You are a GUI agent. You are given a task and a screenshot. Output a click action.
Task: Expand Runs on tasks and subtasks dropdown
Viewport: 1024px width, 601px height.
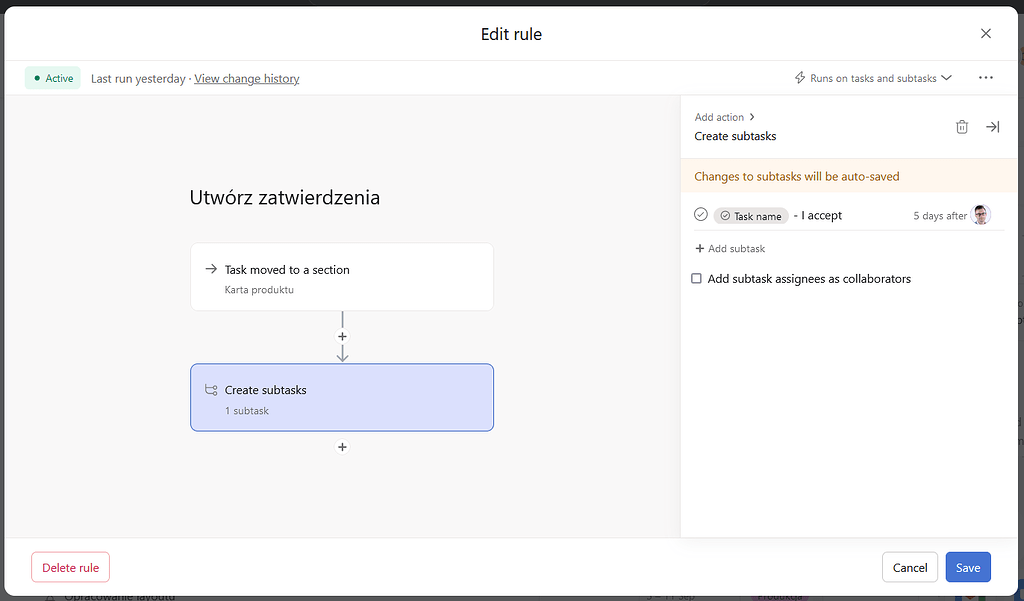tap(946, 78)
